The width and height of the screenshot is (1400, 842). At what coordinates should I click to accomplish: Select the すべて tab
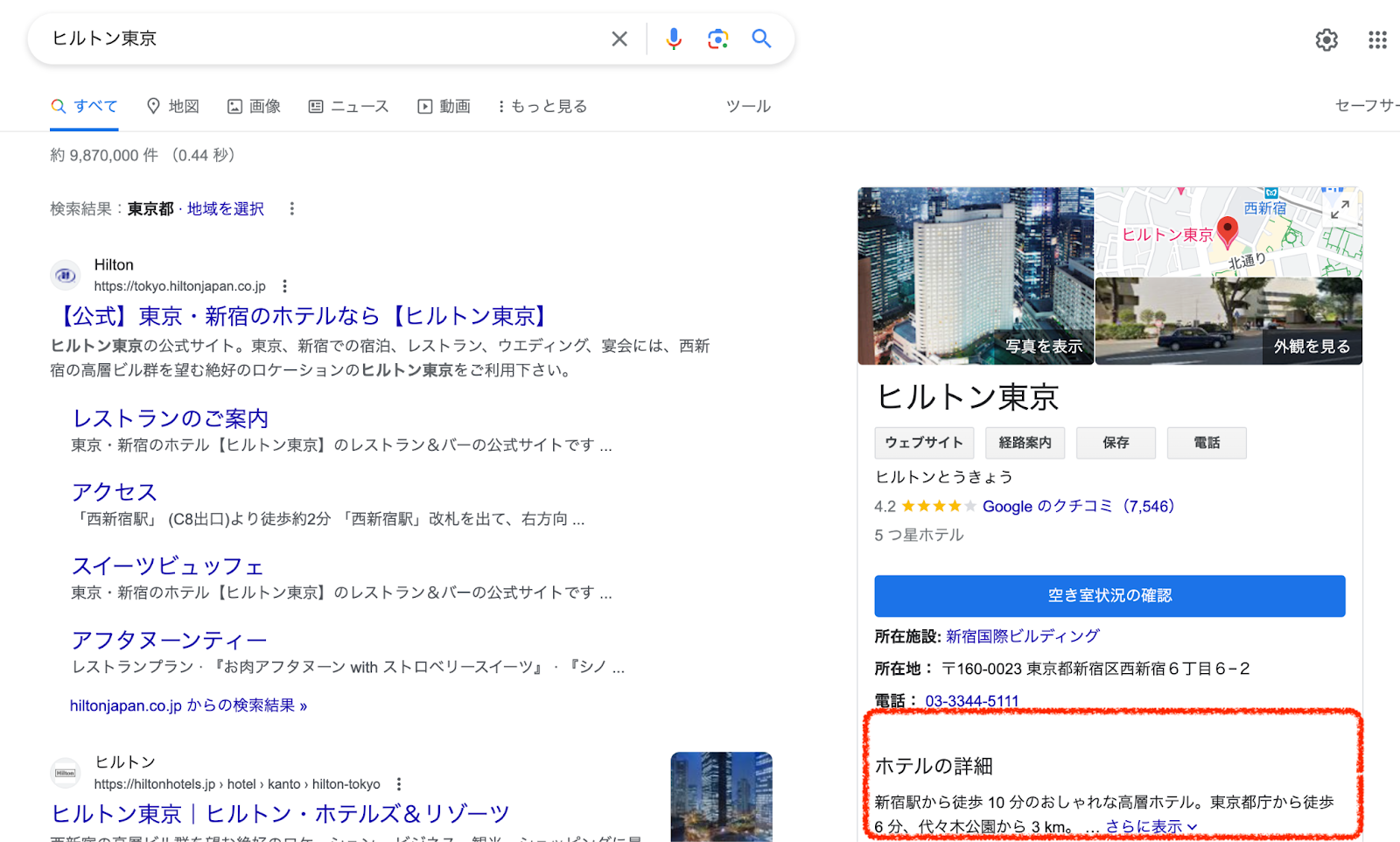pyautogui.click(x=84, y=106)
